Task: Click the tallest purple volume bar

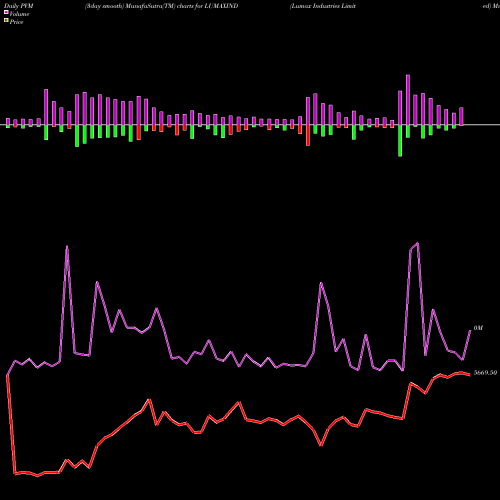Action: pyautogui.click(x=408, y=100)
